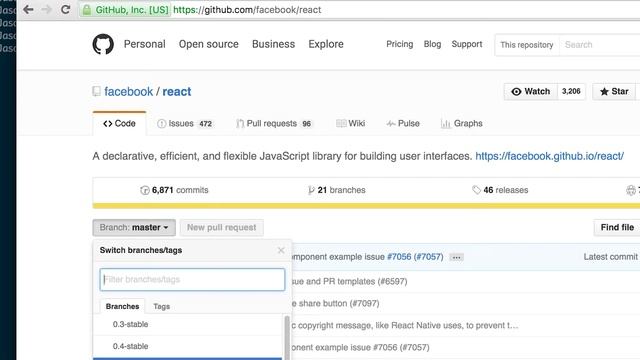The width and height of the screenshot is (640, 360).
Task: Open the Business nav item
Action: pyautogui.click(x=273, y=44)
